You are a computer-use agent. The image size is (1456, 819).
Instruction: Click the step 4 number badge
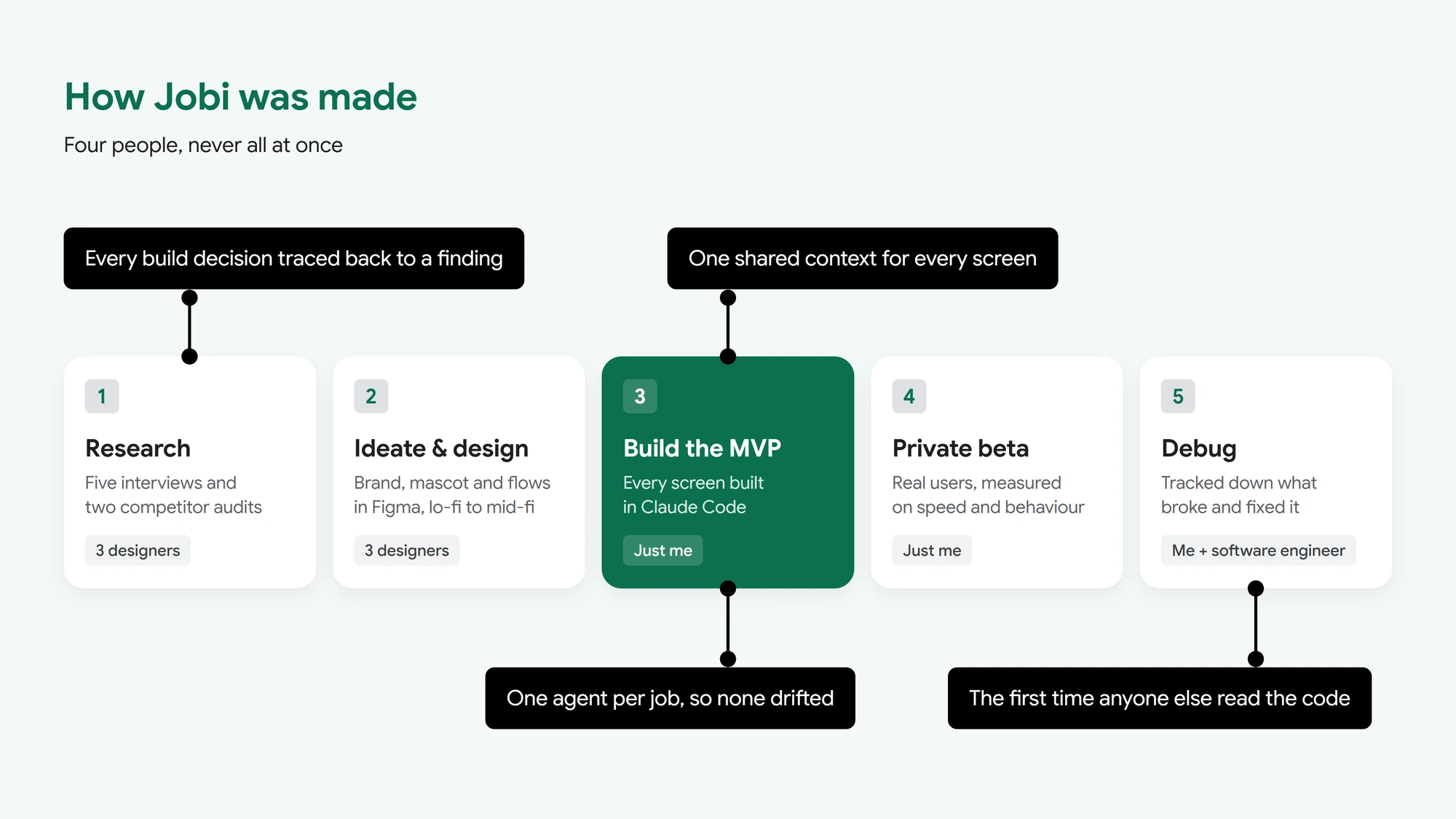point(909,396)
